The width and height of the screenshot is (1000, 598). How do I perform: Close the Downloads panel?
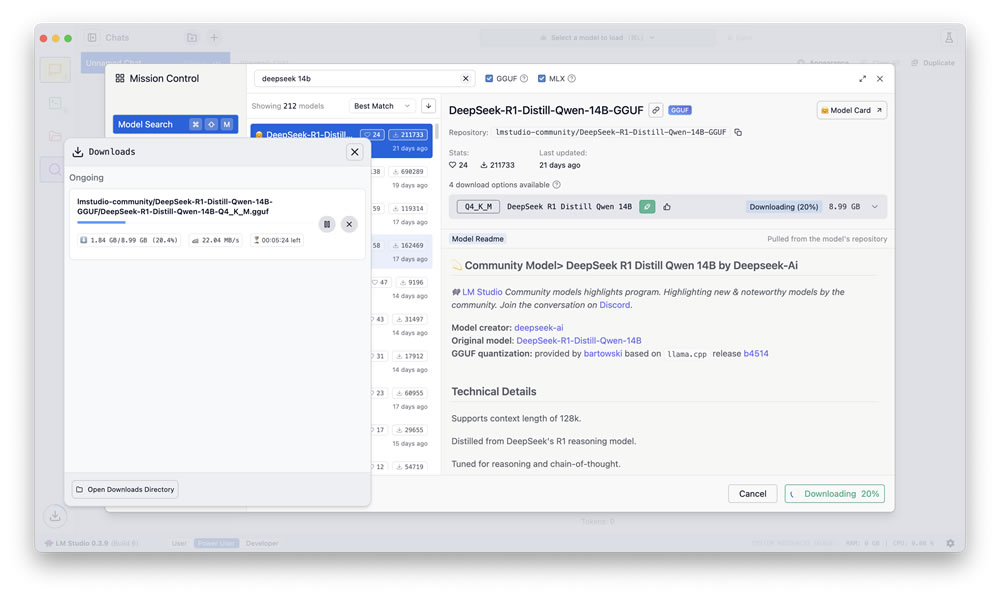click(x=355, y=152)
